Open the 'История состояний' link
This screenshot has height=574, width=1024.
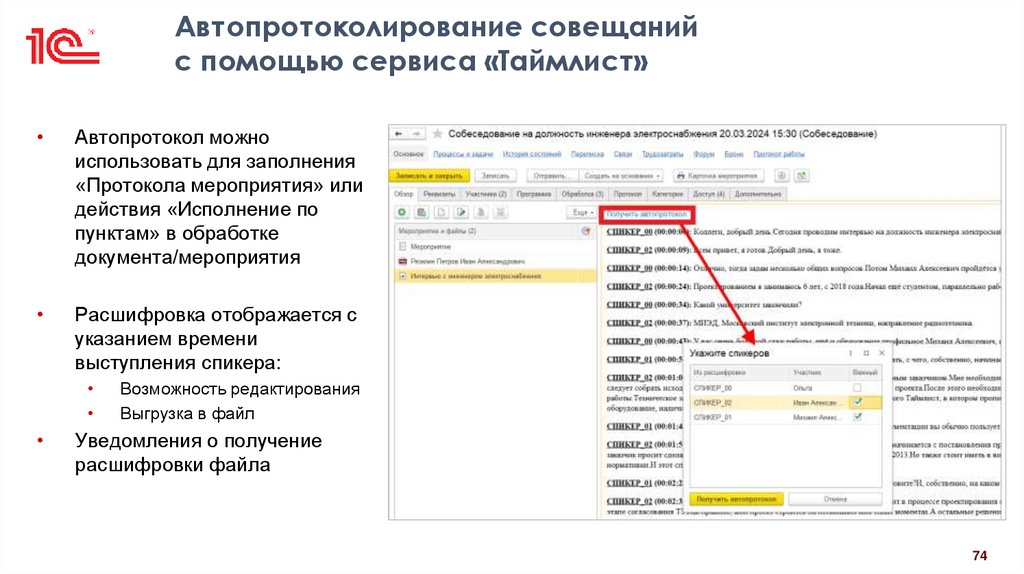tap(532, 154)
